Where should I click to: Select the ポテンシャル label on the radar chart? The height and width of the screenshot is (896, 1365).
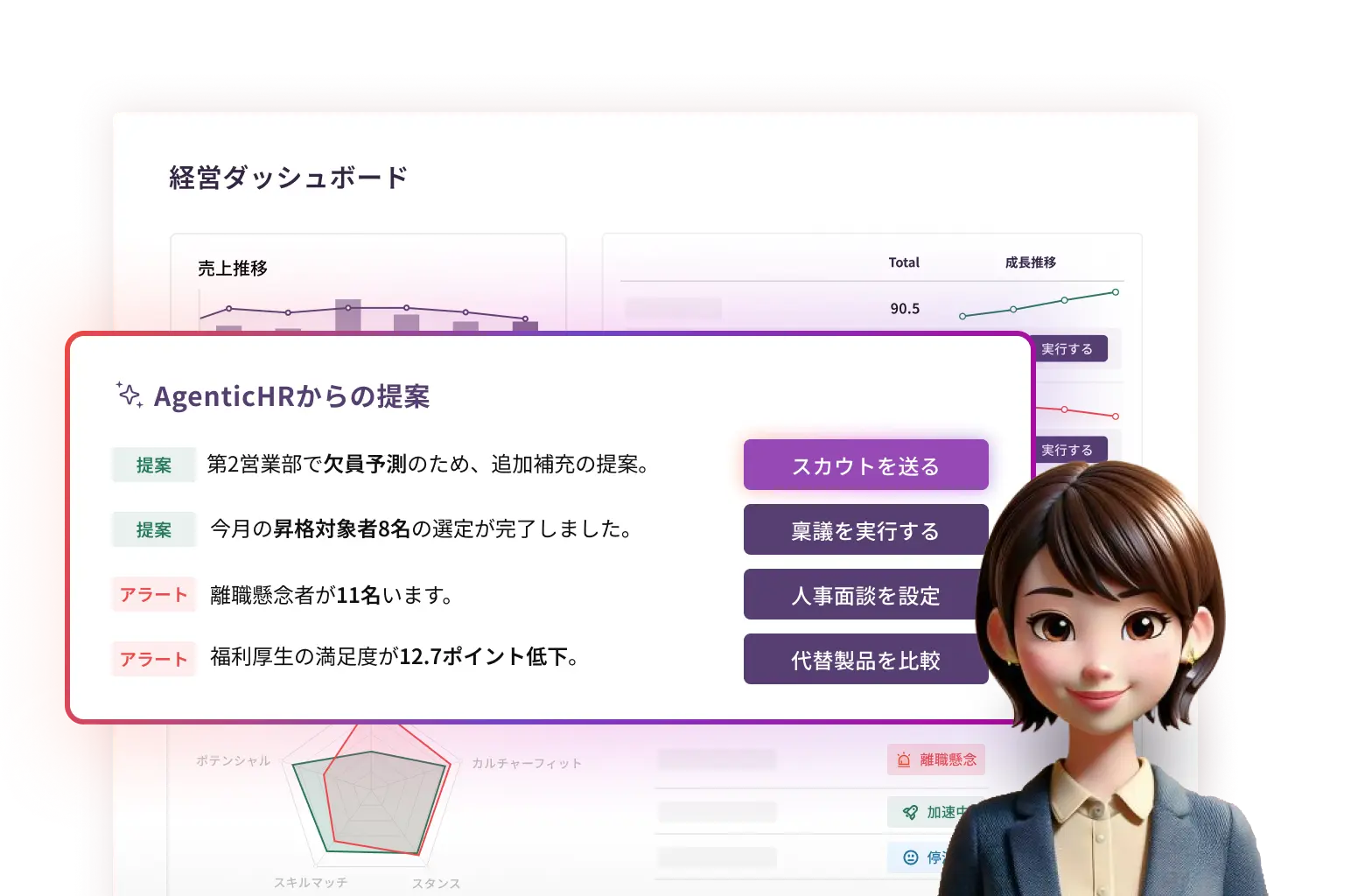233,761
